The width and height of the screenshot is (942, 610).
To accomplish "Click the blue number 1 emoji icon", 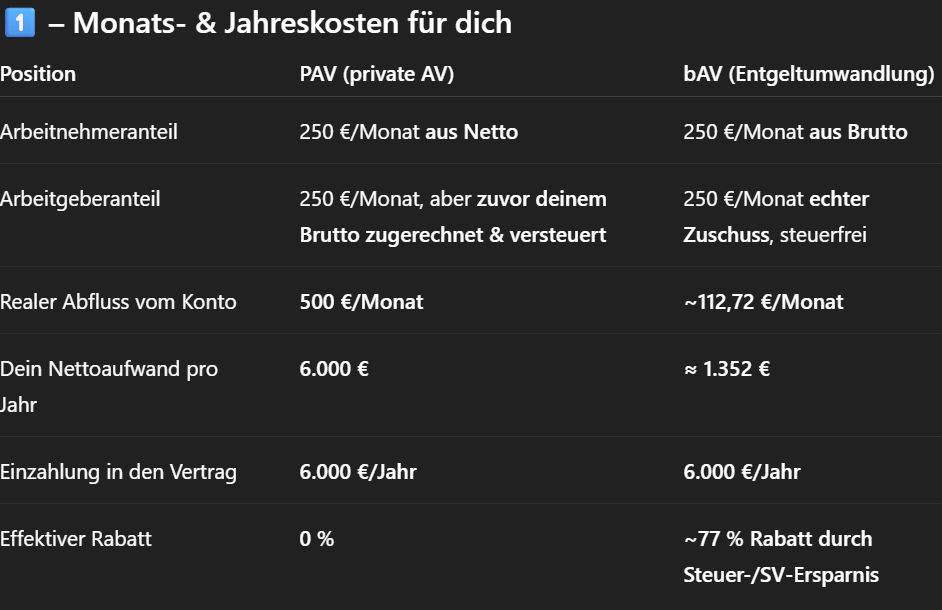I will 20,23.
